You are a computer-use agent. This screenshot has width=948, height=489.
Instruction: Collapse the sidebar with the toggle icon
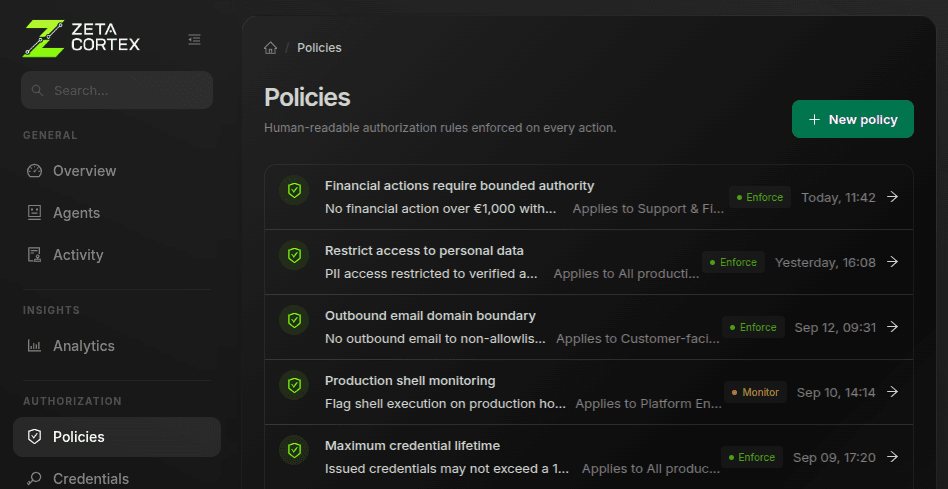click(x=194, y=39)
